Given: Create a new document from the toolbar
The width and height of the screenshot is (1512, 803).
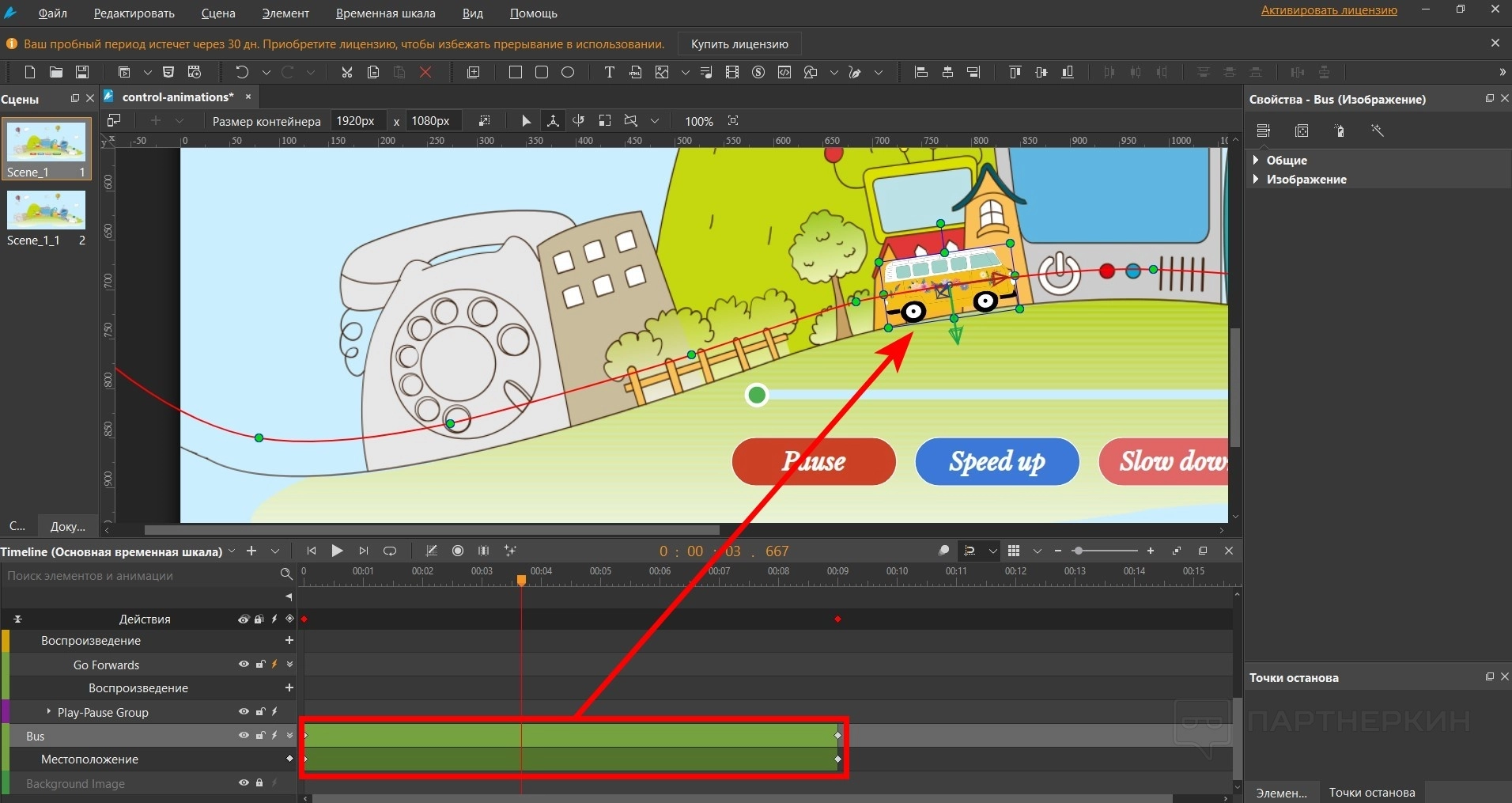Looking at the screenshot, I should click(x=30, y=72).
